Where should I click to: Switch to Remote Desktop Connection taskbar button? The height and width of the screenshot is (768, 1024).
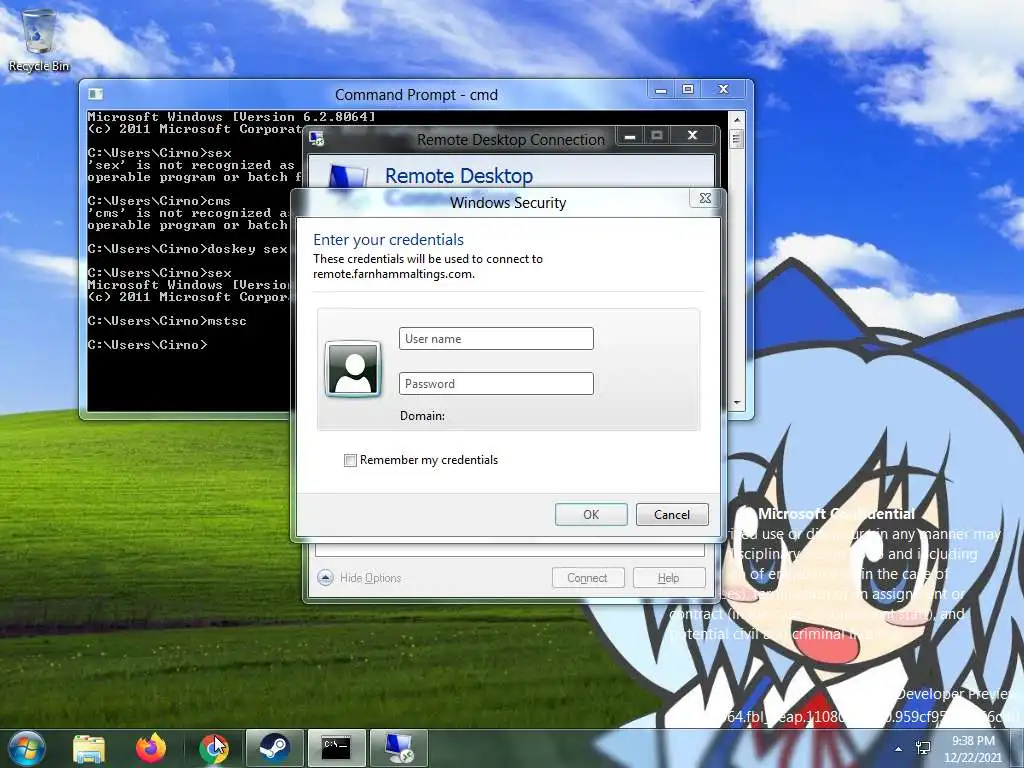[399, 748]
